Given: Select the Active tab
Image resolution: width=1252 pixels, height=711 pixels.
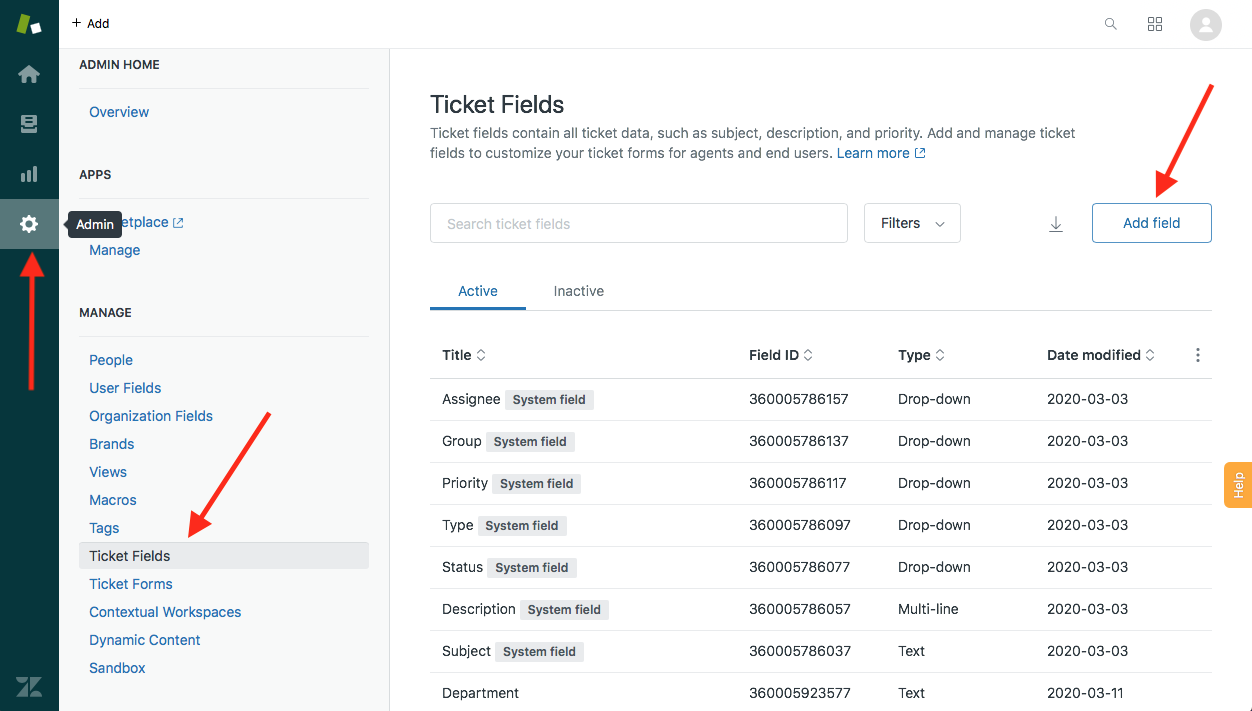Looking at the screenshot, I should coord(477,291).
